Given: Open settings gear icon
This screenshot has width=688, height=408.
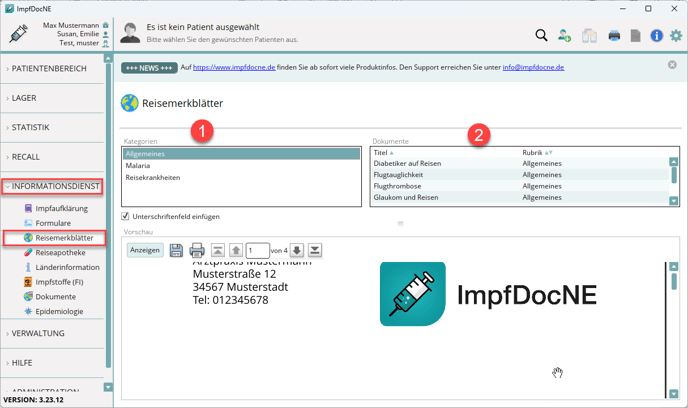Looking at the screenshot, I should [676, 36].
